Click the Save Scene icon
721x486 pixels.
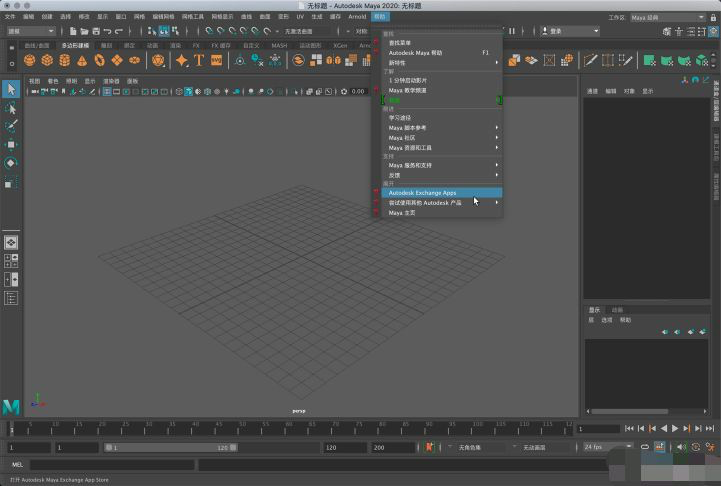coord(96,31)
